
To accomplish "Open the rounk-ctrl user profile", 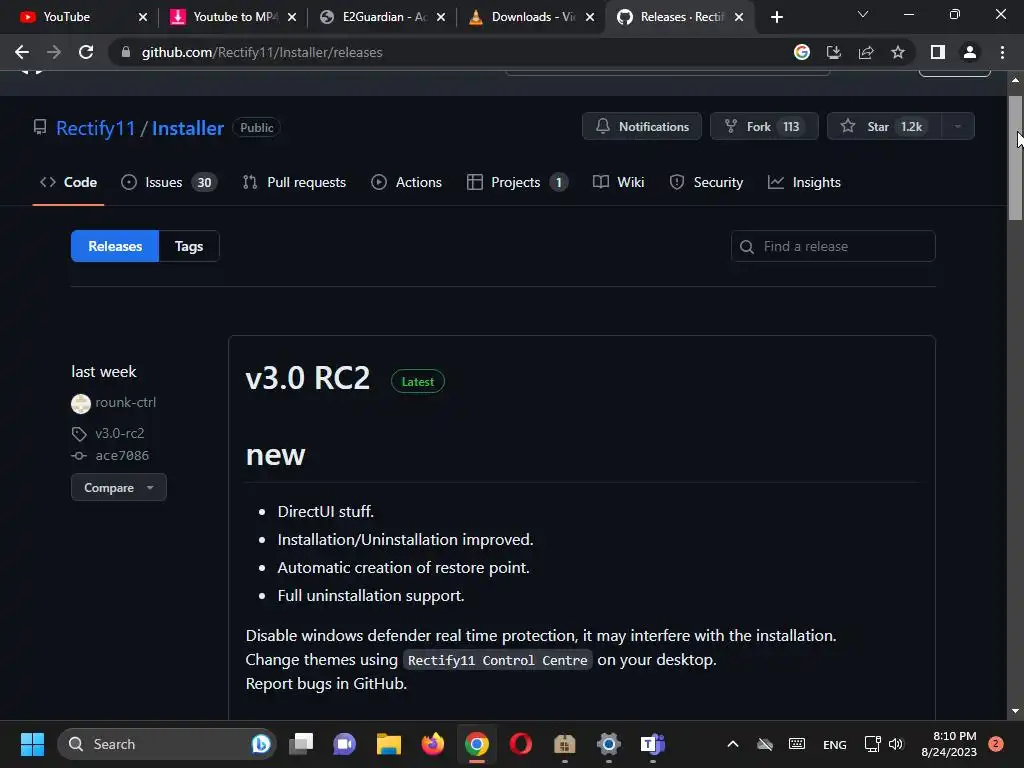I will [125, 402].
